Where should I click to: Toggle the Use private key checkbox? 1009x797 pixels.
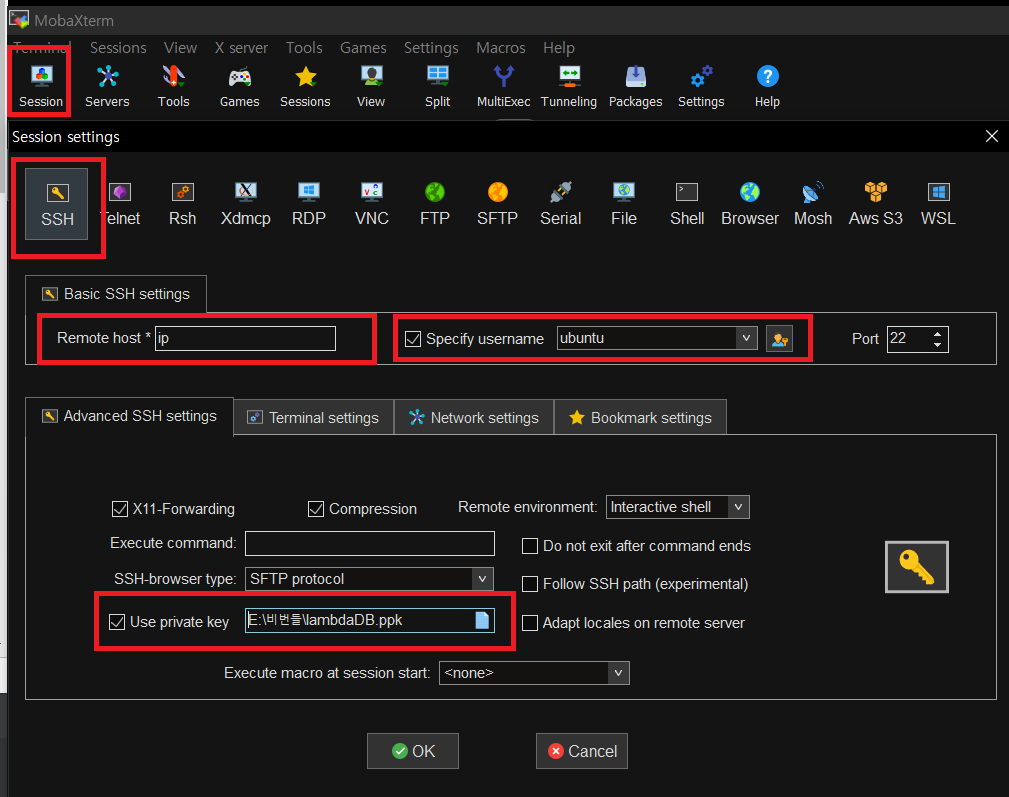116,622
